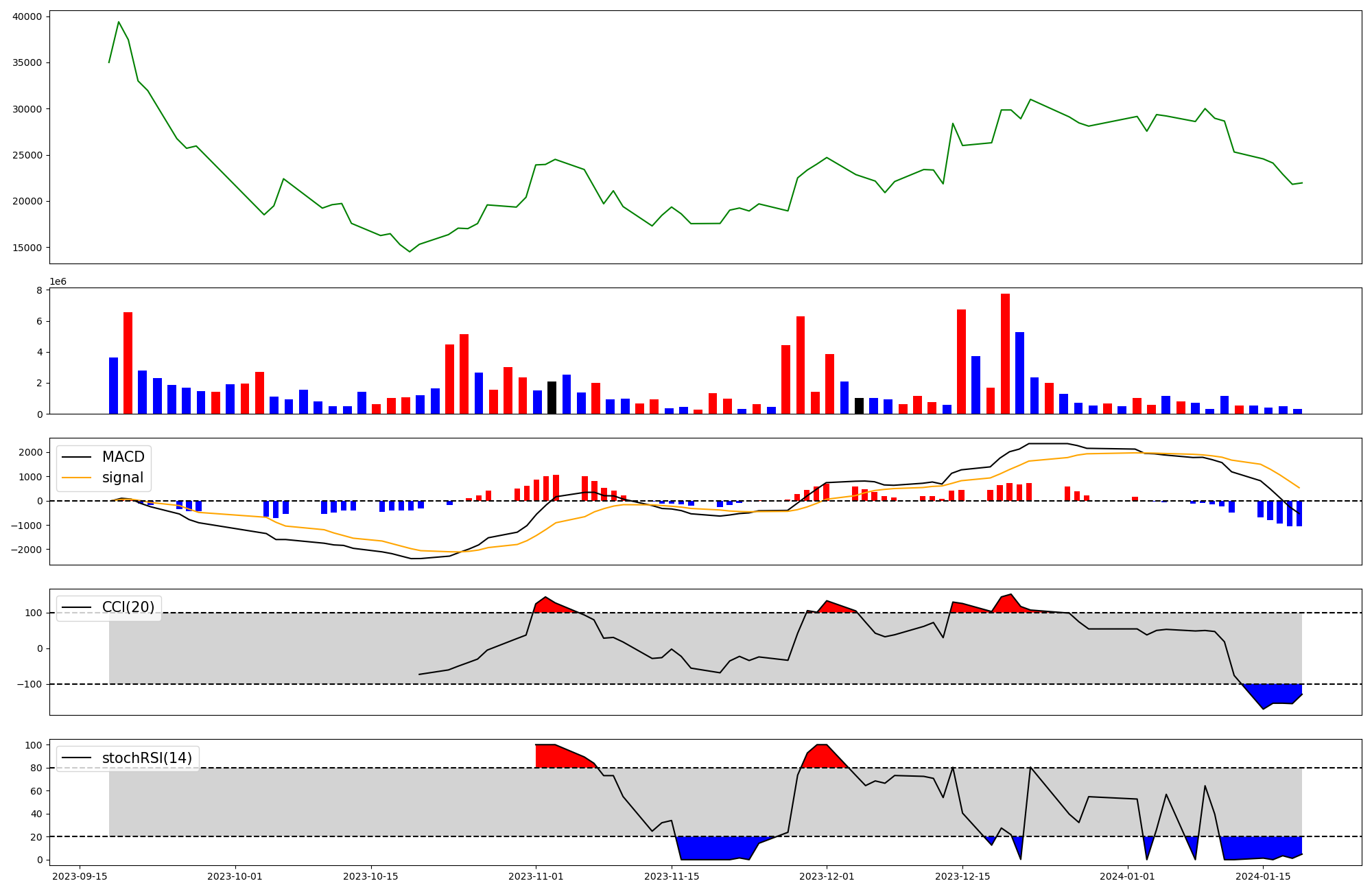This screenshot has width=1372, height=892.
Task: Select the stochRSI(14) legend entry
Action: [147, 758]
